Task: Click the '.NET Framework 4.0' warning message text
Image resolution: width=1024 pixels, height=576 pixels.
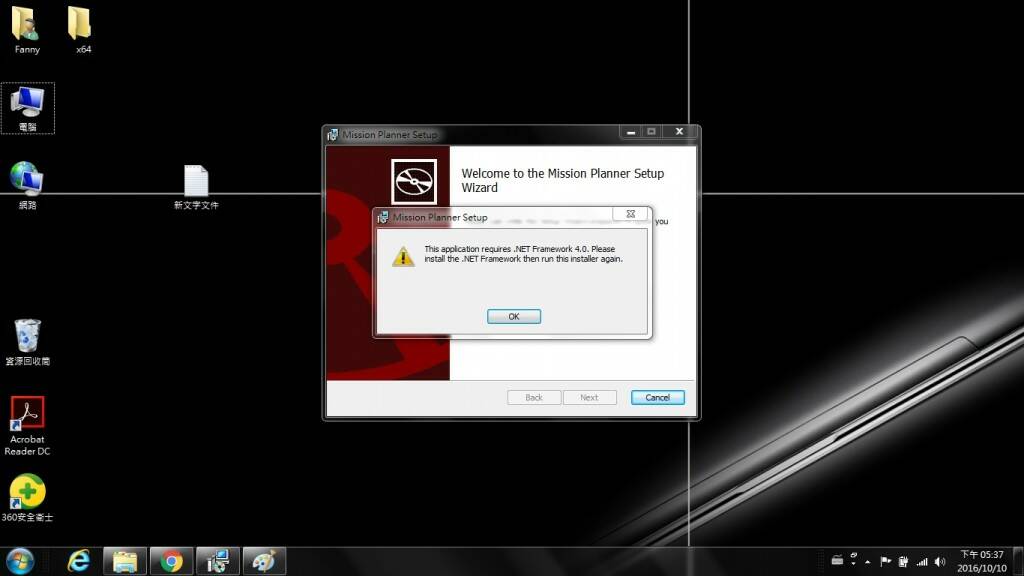Action: click(x=523, y=254)
